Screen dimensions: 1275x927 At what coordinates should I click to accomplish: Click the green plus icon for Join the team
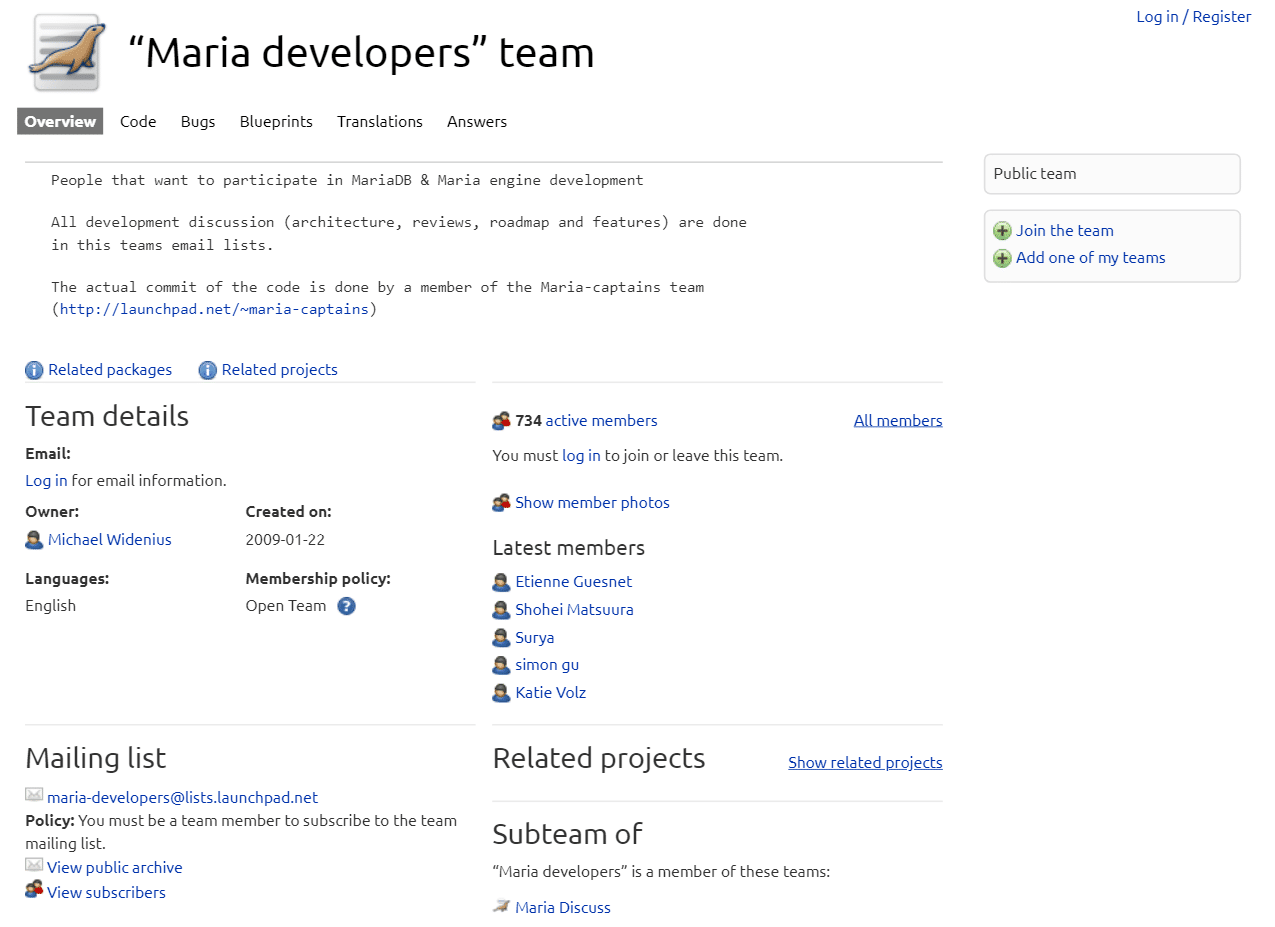[x=1002, y=230]
